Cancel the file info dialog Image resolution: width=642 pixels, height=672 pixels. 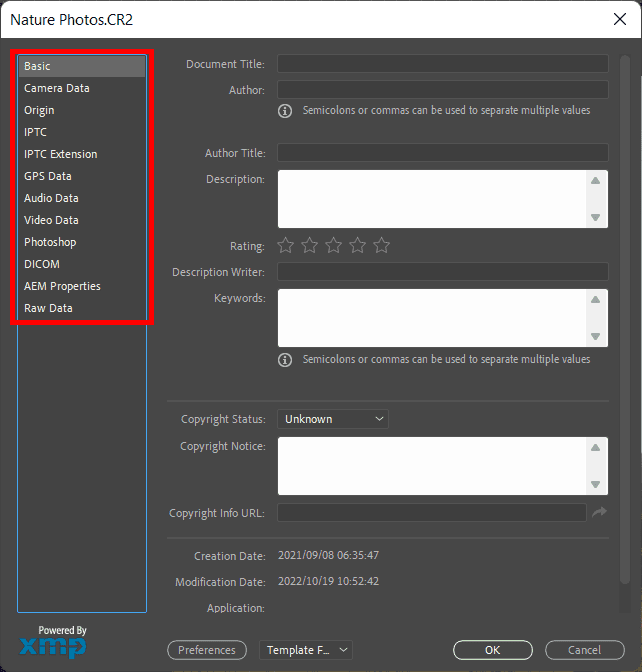pyautogui.click(x=584, y=650)
